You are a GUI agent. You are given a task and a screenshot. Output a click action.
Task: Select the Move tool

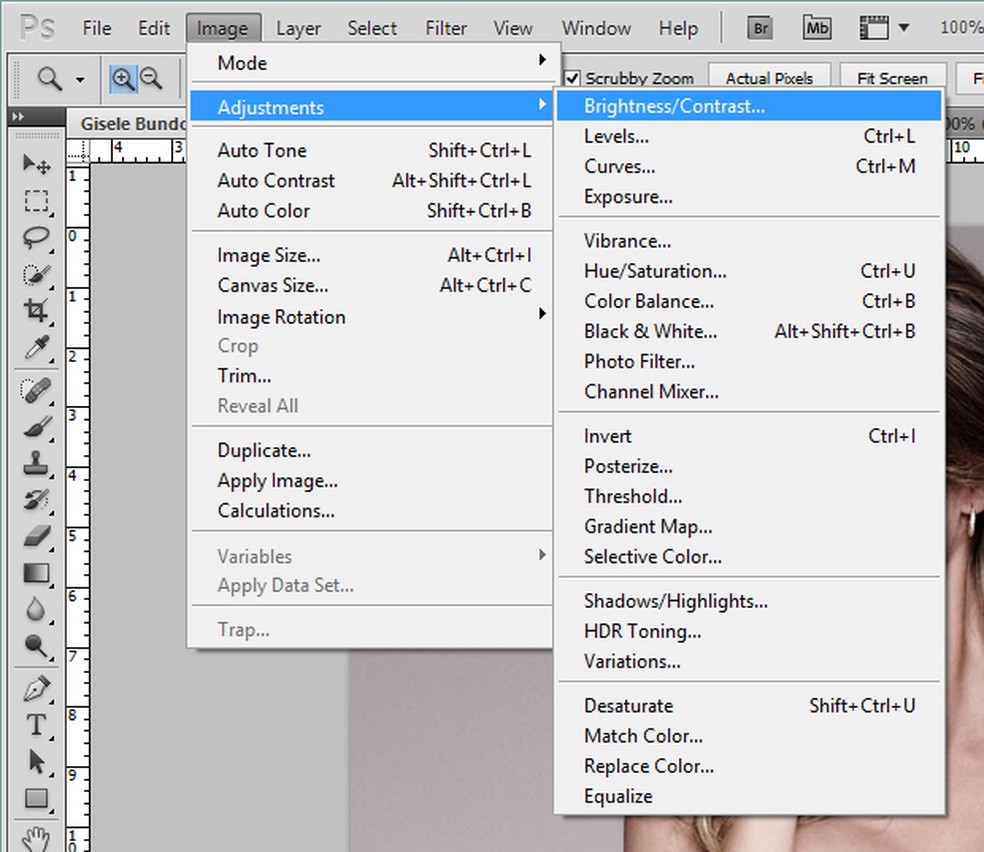pos(36,165)
